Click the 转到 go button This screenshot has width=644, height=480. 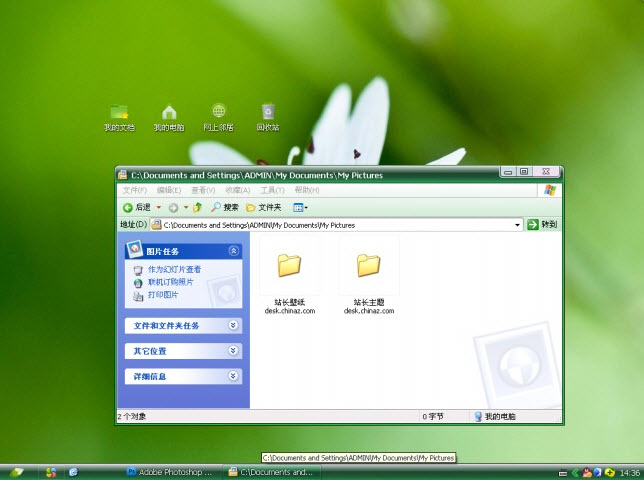click(542, 225)
